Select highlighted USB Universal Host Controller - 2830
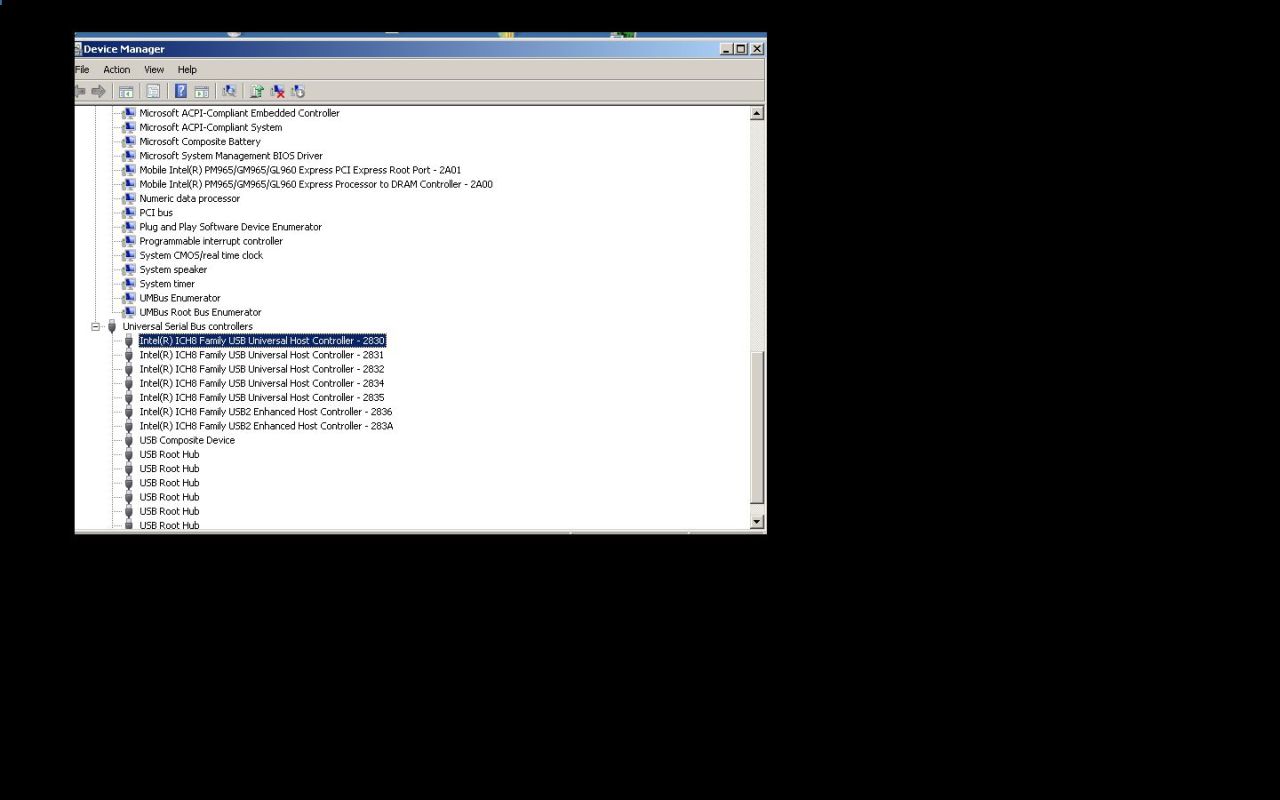Viewport: 1280px width, 800px height. point(262,341)
